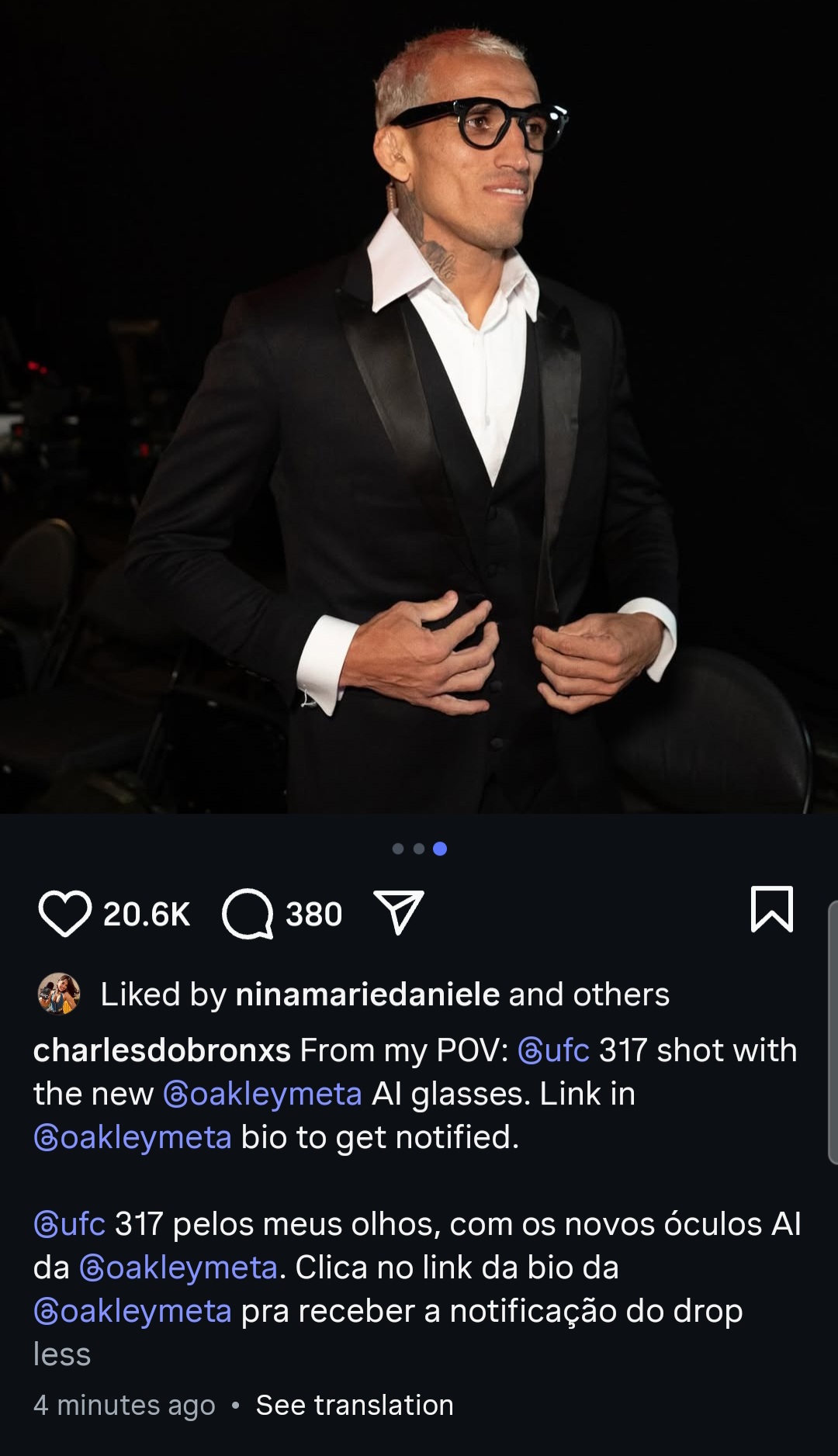Open comments via speech bubble icon

(x=248, y=914)
